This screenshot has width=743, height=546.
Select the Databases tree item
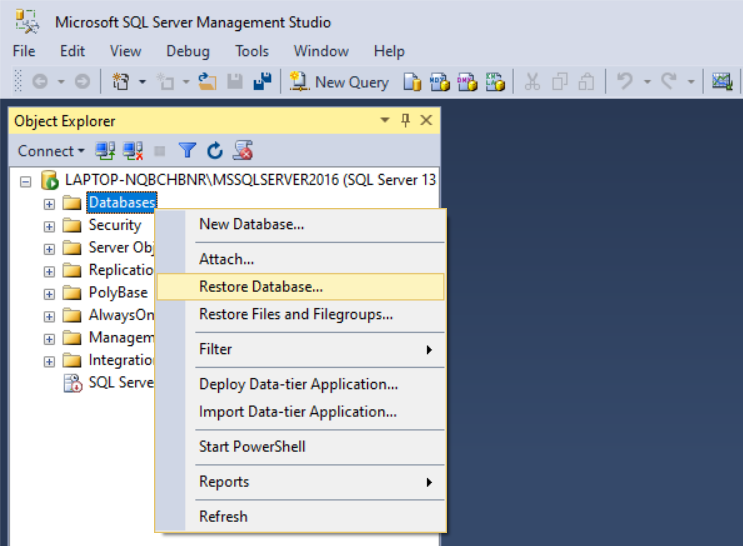(122, 203)
